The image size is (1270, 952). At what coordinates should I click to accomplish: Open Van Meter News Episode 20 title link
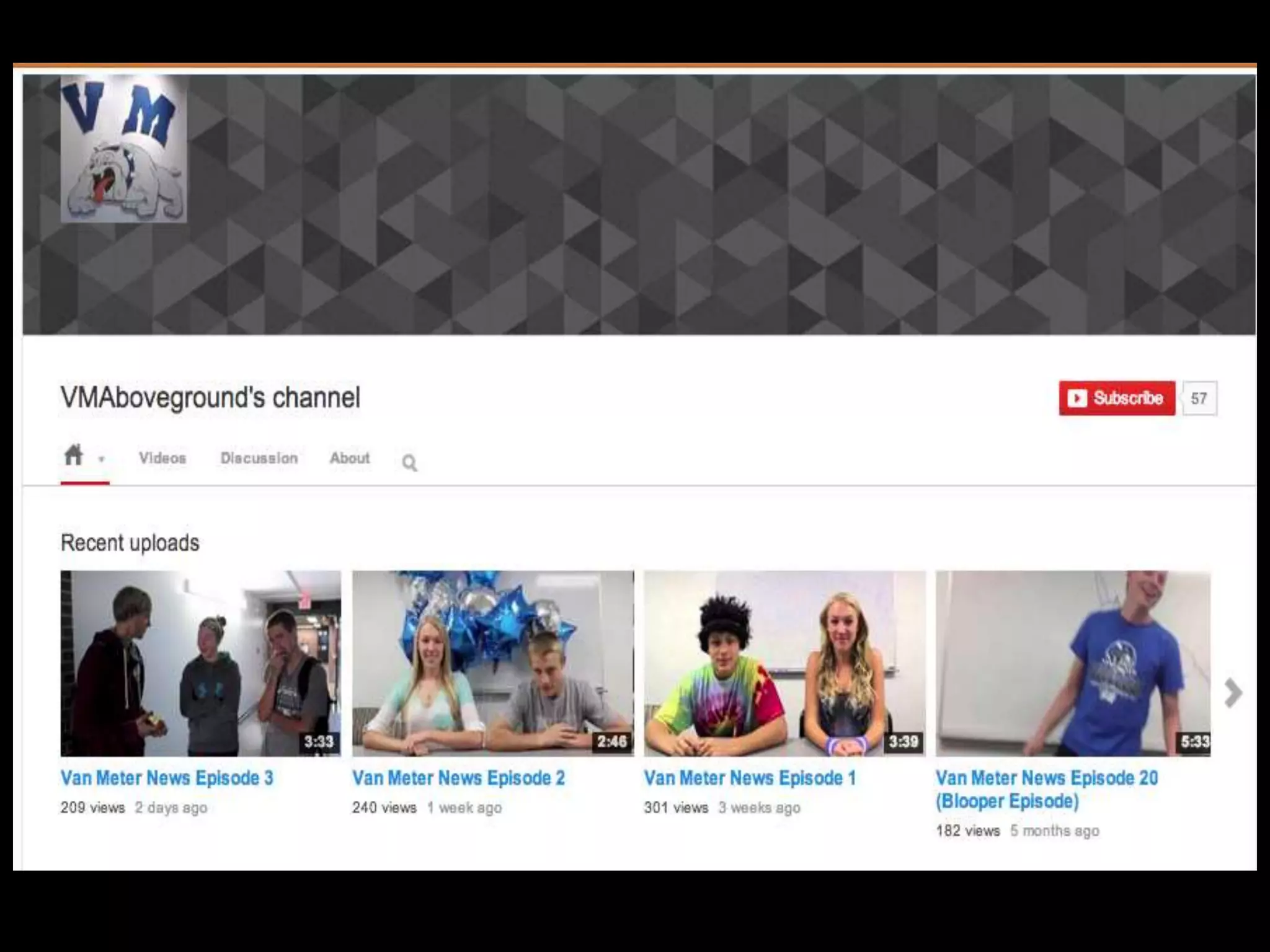[1046, 778]
